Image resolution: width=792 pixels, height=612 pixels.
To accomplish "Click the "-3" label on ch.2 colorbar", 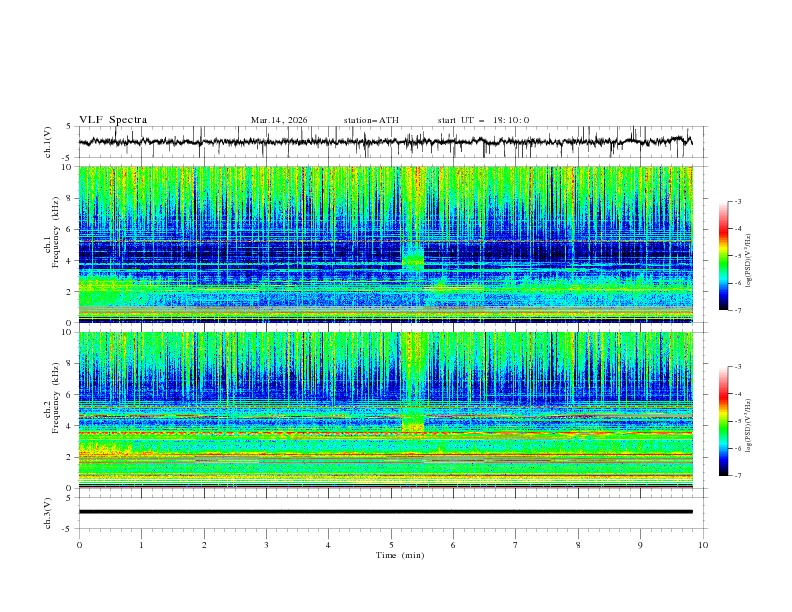I will (738, 367).
